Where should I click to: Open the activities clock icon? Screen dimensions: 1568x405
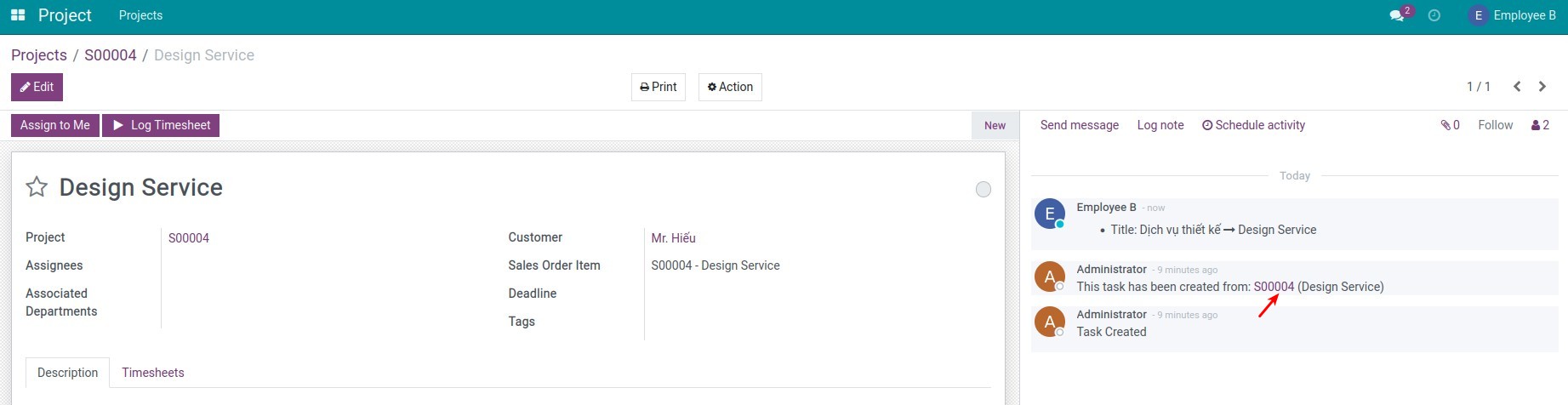point(1434,15)
